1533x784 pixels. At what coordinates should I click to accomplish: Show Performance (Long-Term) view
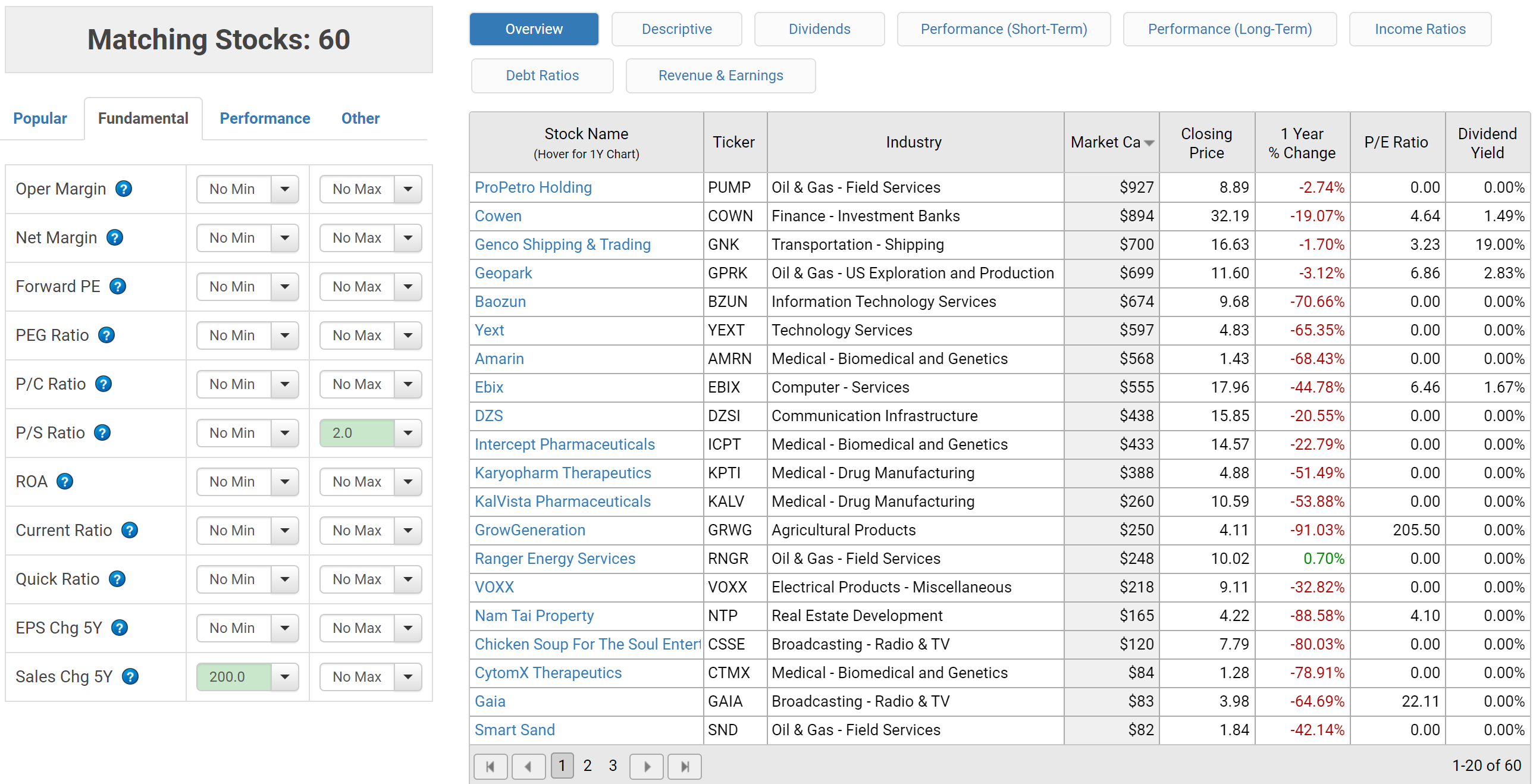[x=1230, y=29]
